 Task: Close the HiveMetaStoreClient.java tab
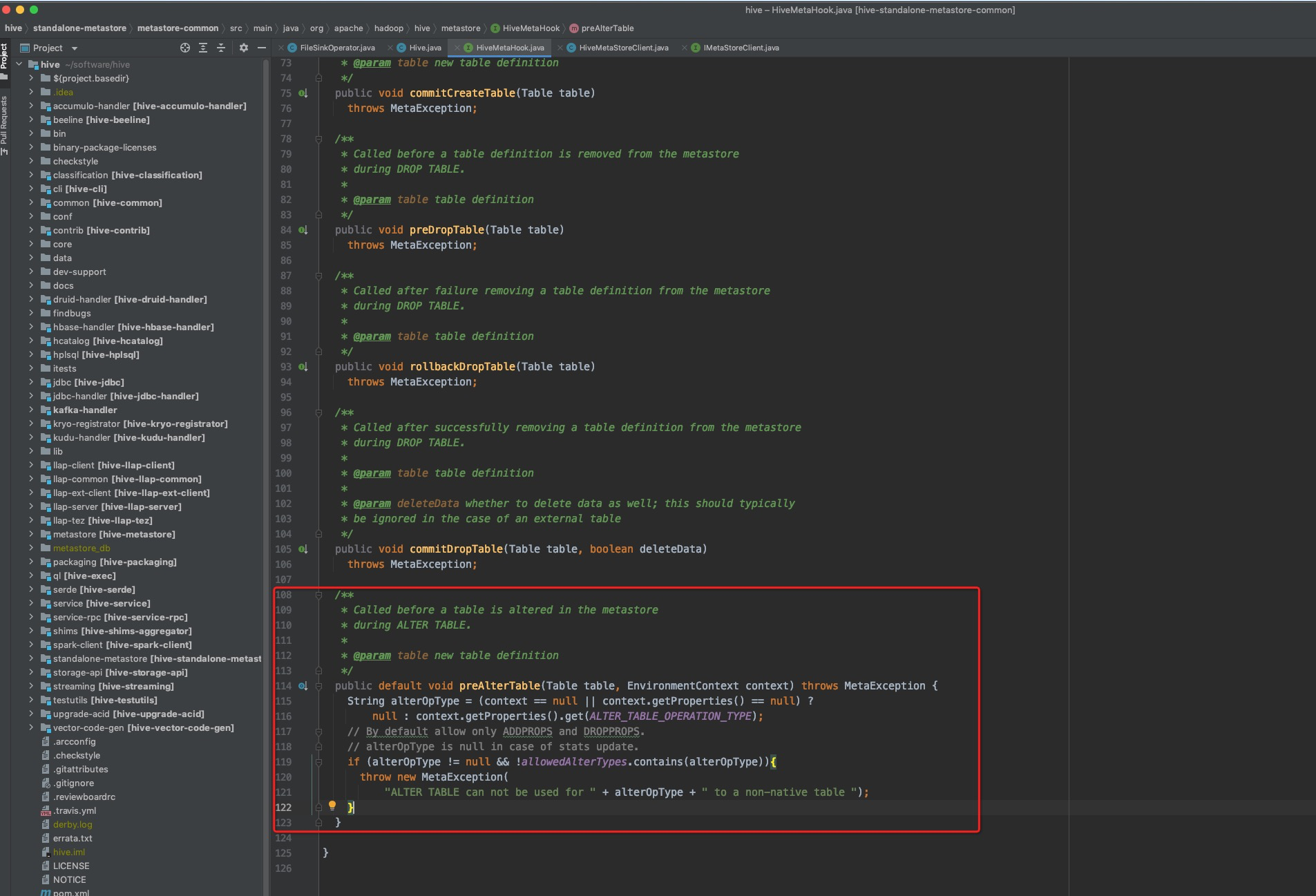(x=560, y=48)
